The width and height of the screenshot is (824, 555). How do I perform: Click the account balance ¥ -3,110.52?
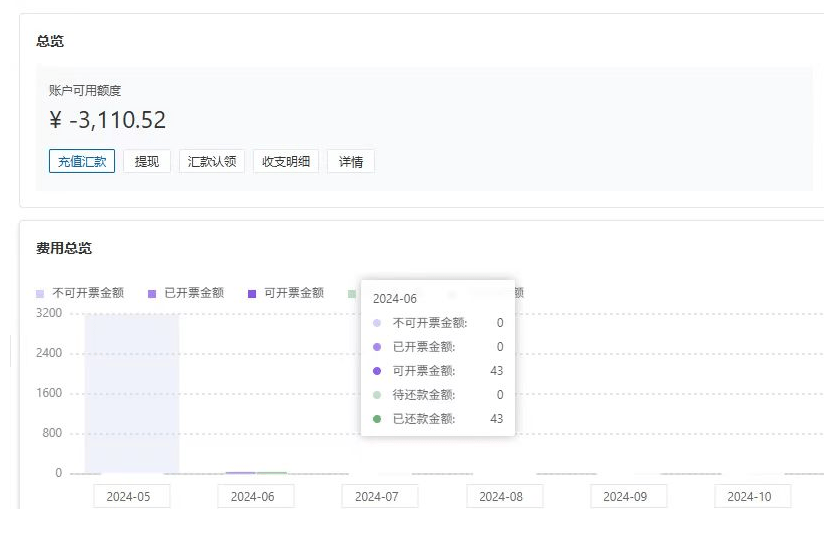[x=108, y=121]
